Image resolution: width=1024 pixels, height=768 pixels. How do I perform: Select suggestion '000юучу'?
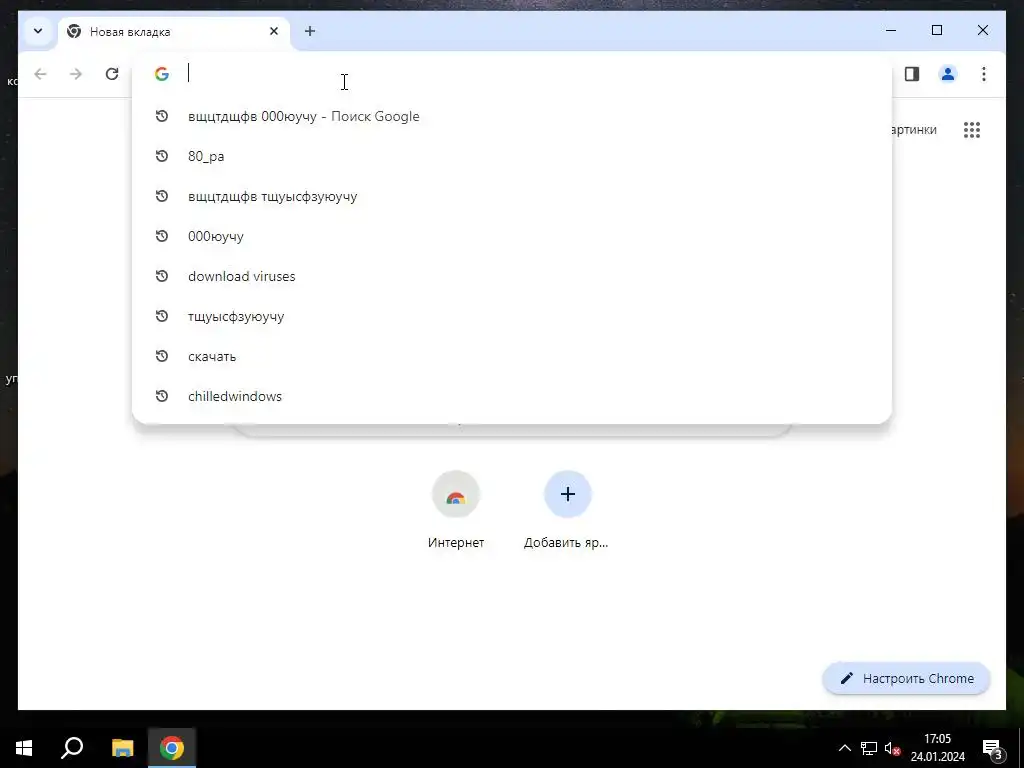point(511,236)
